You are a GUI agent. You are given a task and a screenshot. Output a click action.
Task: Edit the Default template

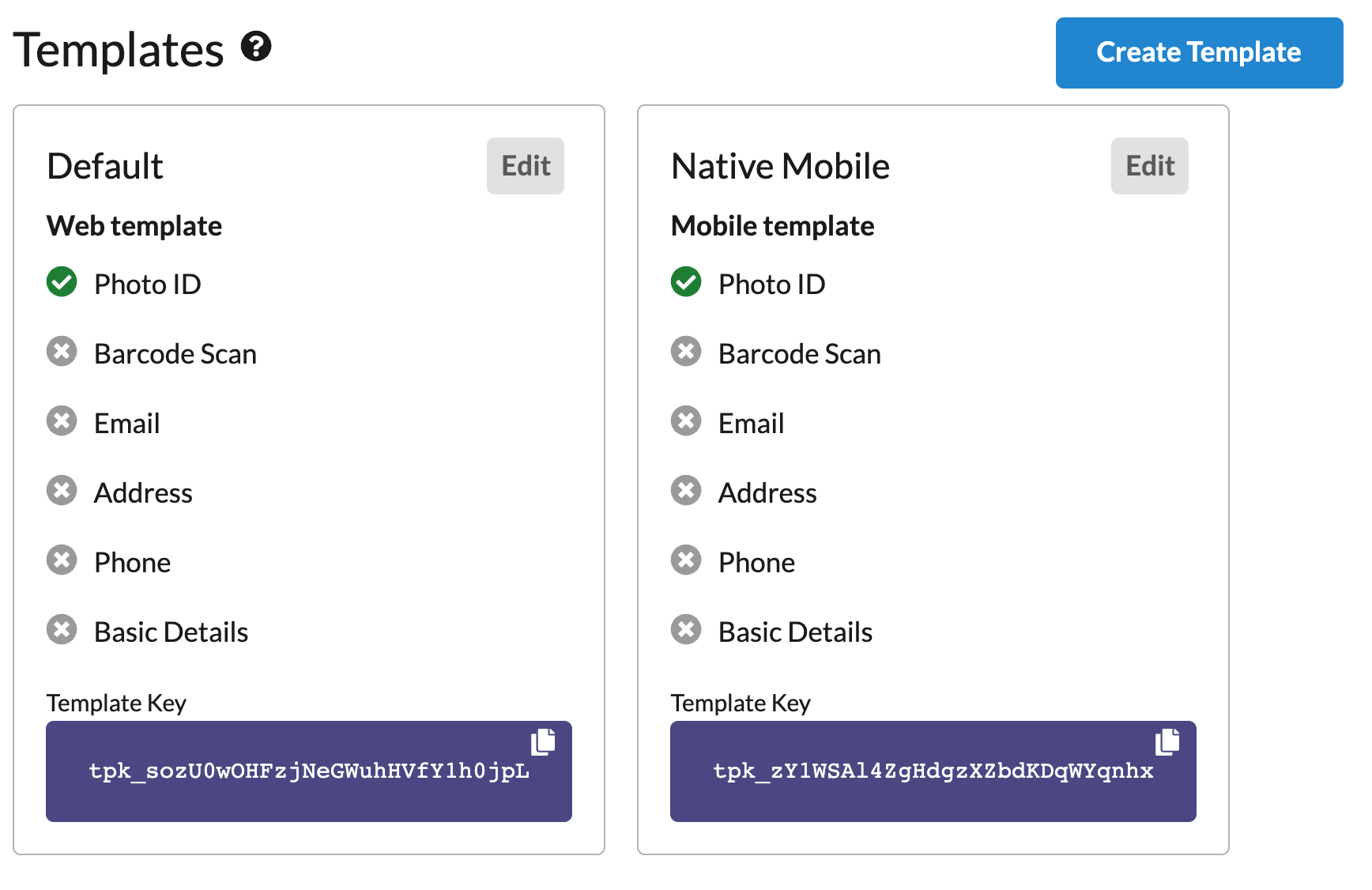coord(526,166)
